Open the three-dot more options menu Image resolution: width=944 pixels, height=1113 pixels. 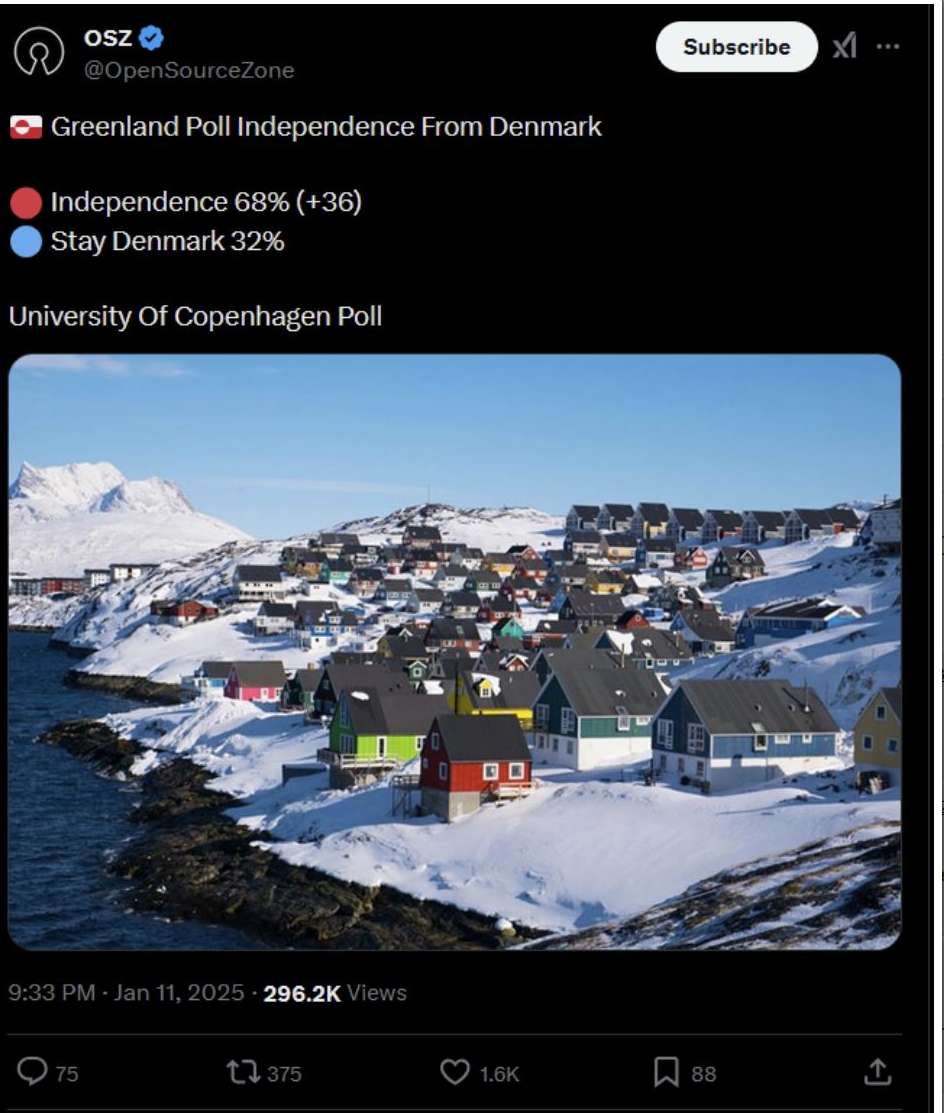(x=888, y=47)
